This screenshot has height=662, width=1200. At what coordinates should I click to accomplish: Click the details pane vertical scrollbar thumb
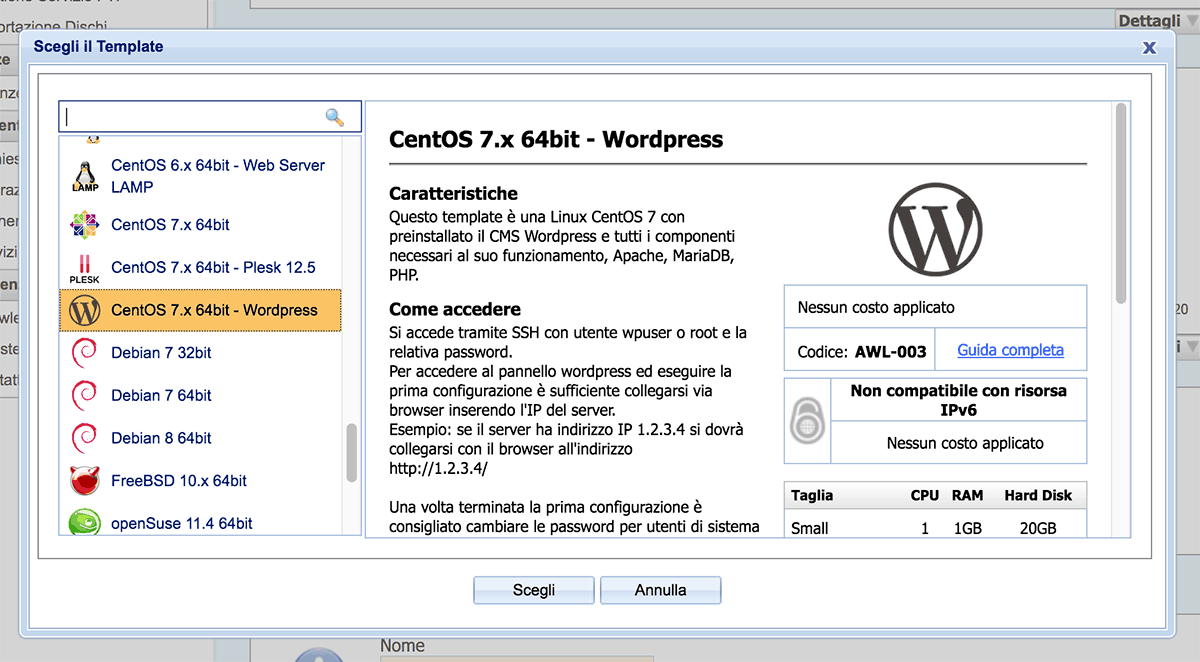click(x=1121, y=203)
